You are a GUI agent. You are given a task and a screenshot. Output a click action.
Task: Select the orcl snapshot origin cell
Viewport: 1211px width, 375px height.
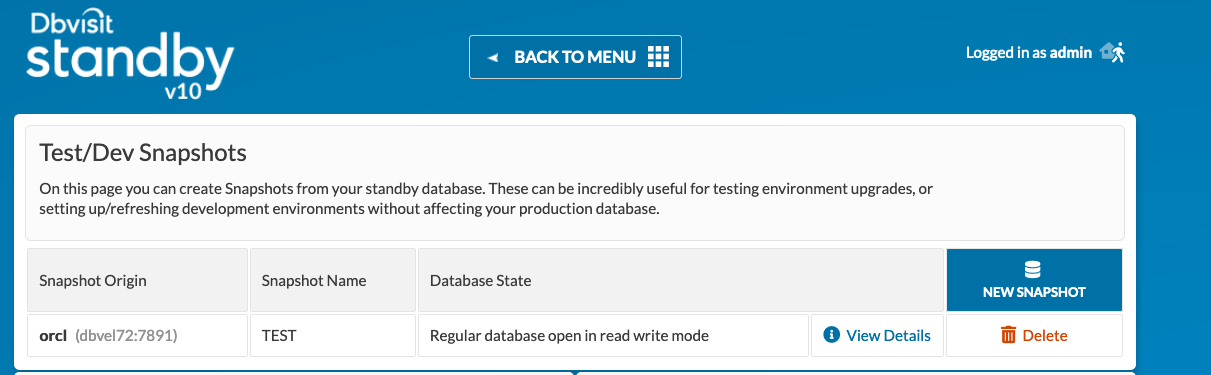[137, 335]
